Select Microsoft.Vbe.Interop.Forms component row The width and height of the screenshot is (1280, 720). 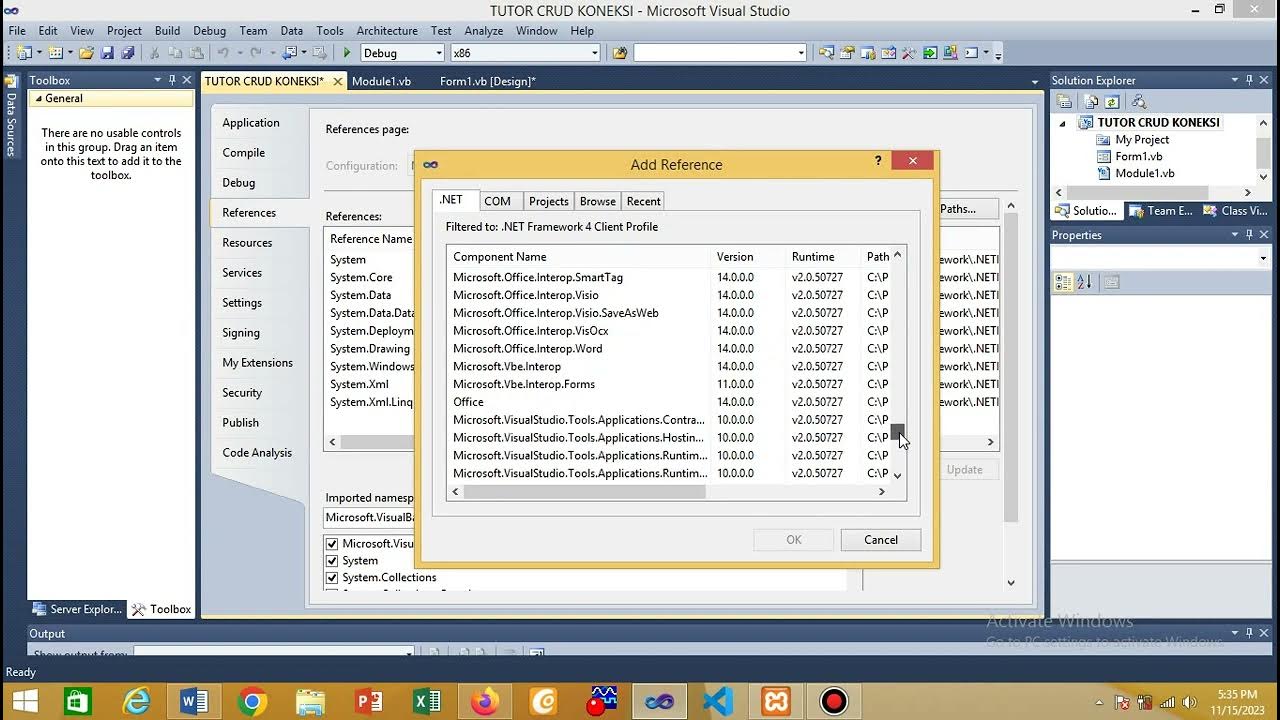point(668,384)
